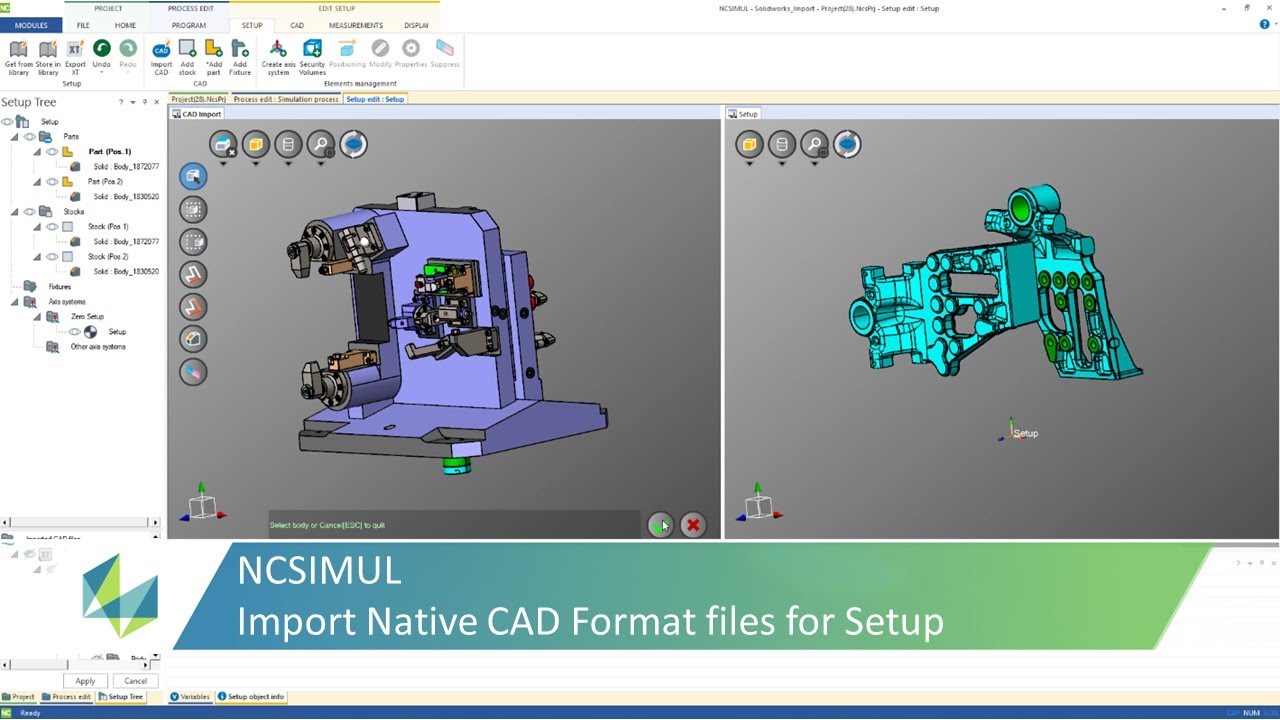Click Add stock icon

(187, 48)
